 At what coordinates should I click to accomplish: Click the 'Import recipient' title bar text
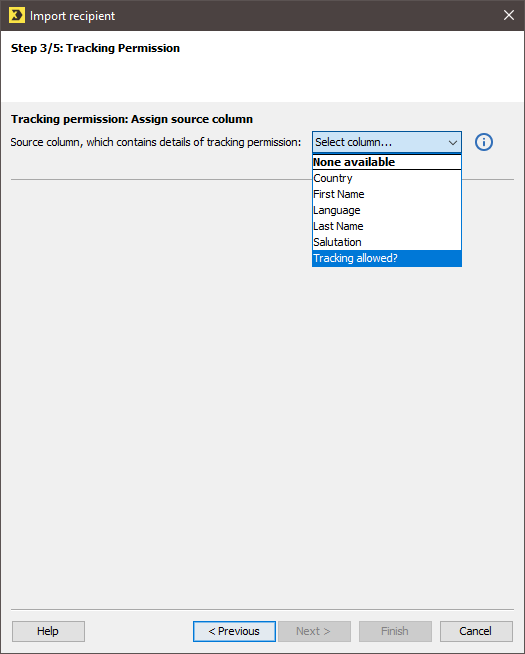click(72, 16)
